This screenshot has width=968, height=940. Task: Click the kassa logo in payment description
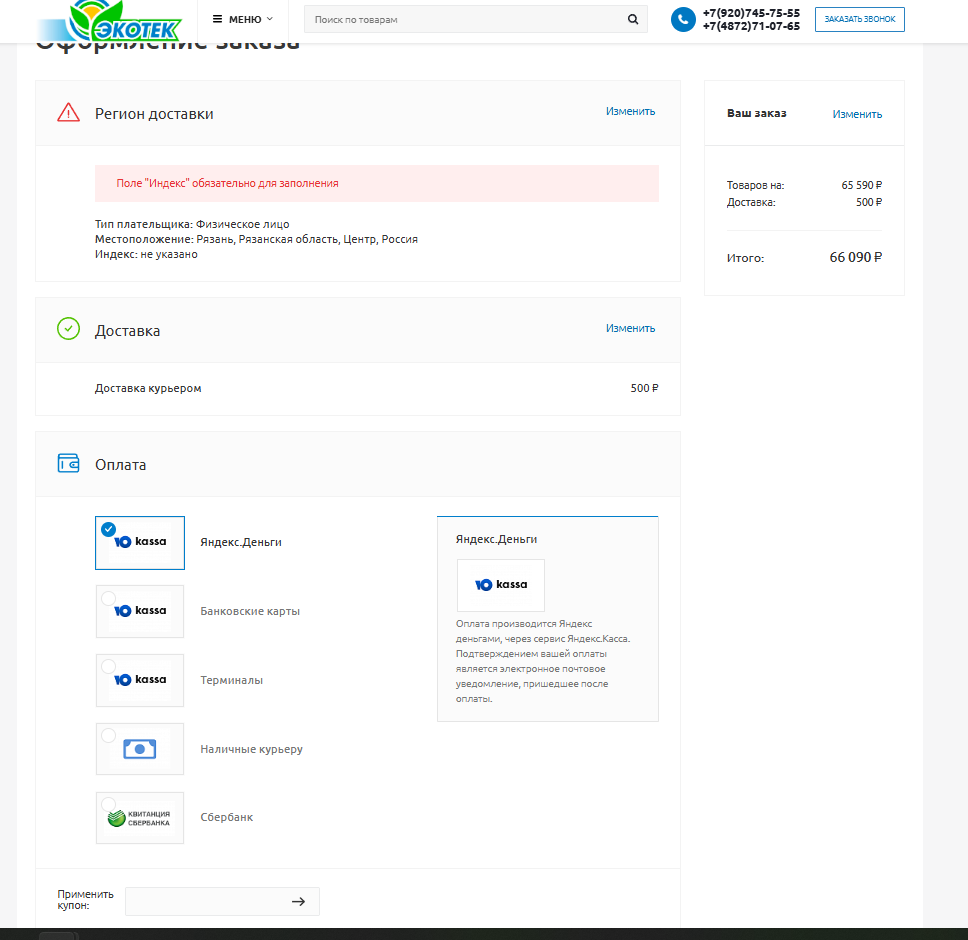coord(501,585)
